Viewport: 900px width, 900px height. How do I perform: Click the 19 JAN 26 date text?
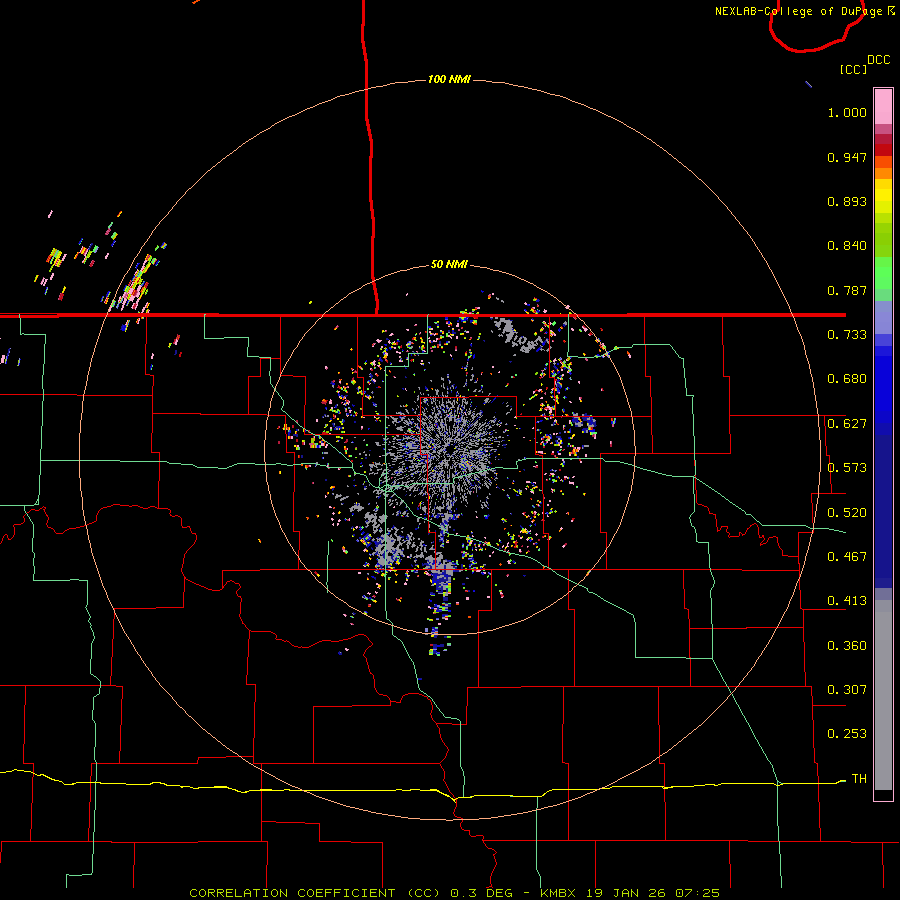(x=626, y=893)
